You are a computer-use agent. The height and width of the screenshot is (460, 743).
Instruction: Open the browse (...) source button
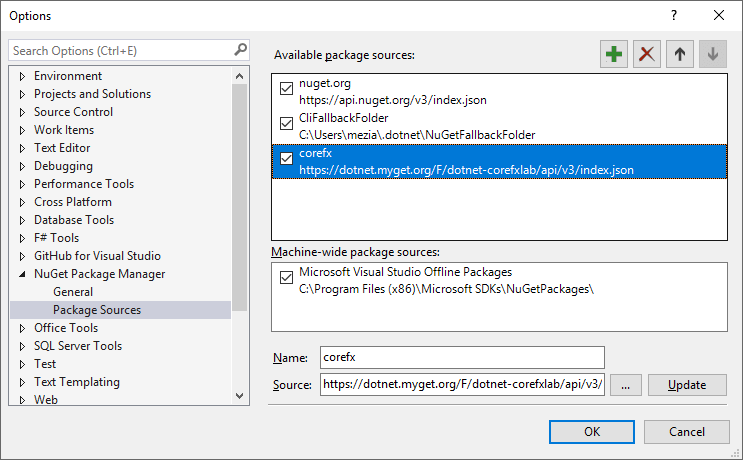(x=625, y=385)
